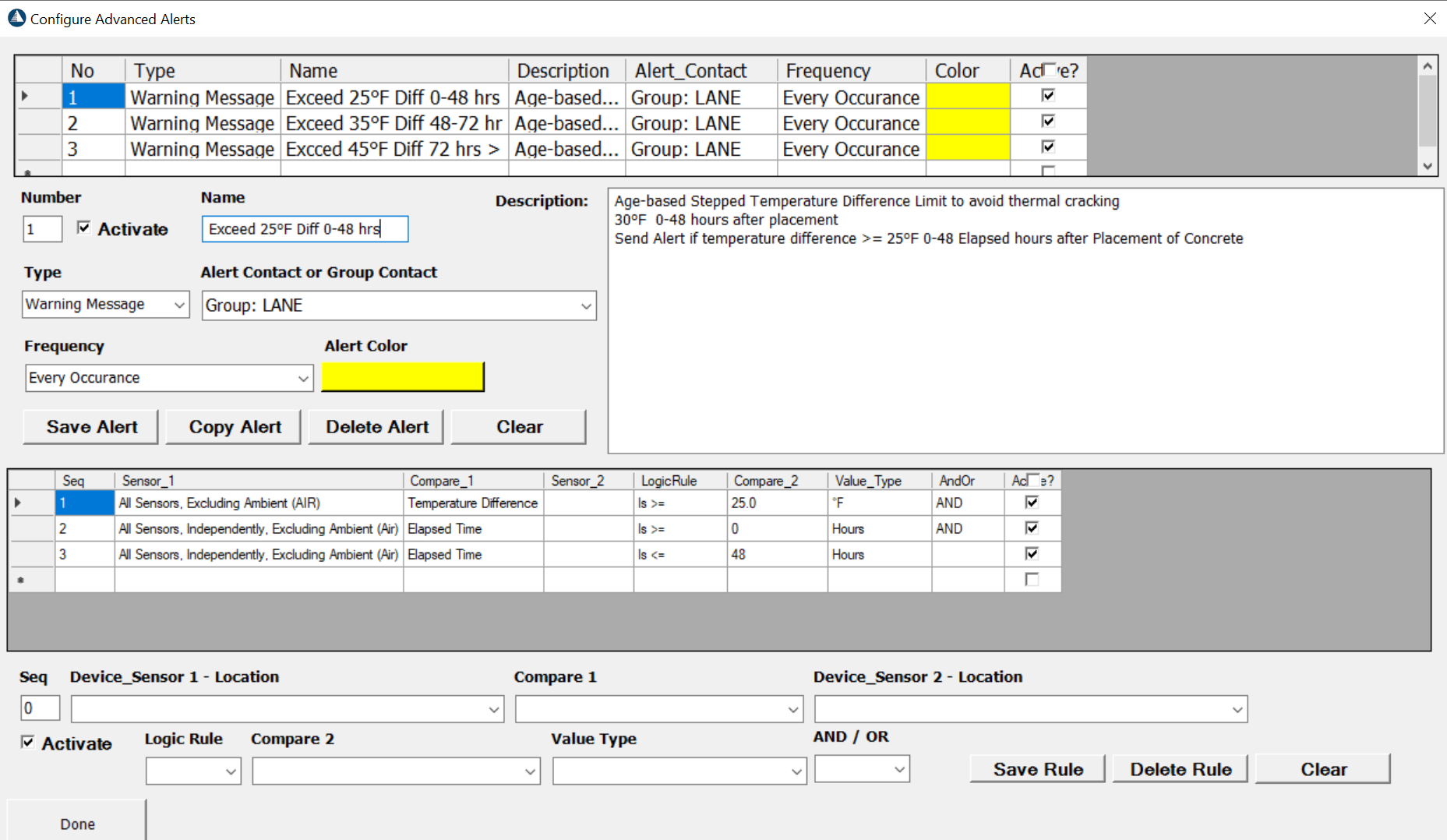The width and height of the screenshot is (1447, 840).
Task: Click the Delete Alert button
Action: 376,427
